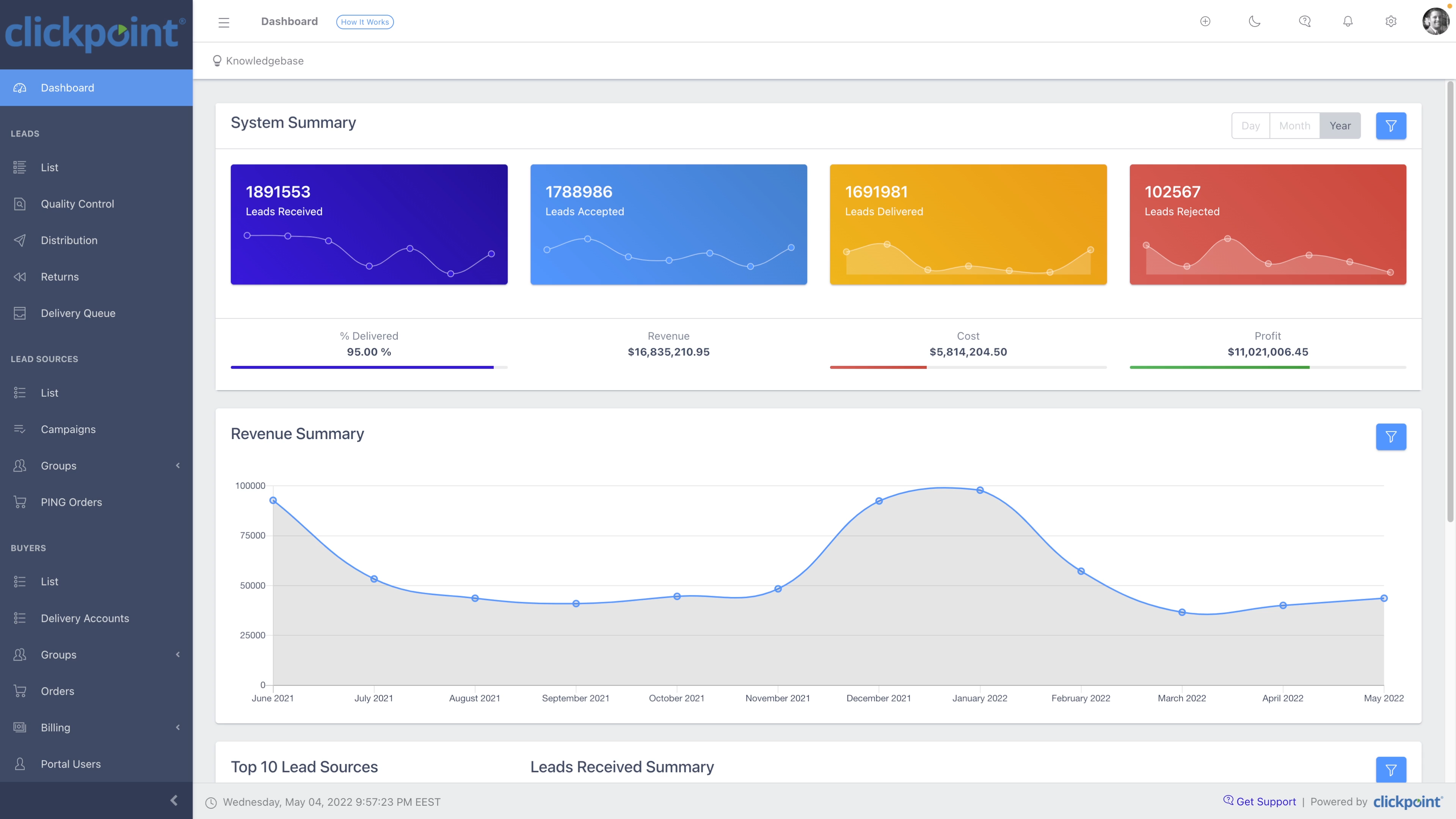Click How It Works button
Screen dimensions: 1456x819
click(x=364, y=22)
